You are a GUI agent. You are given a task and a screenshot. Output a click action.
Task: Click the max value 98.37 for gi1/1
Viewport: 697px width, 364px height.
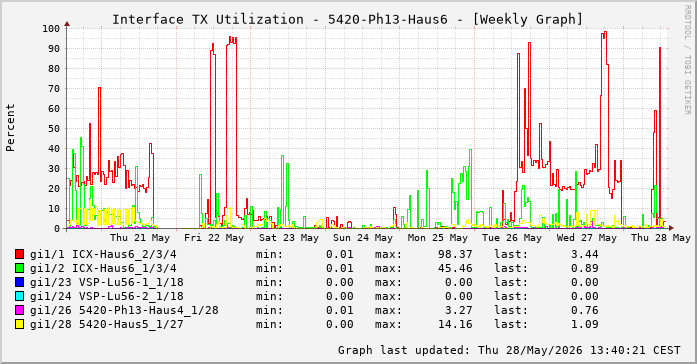(x=455, y=255)
